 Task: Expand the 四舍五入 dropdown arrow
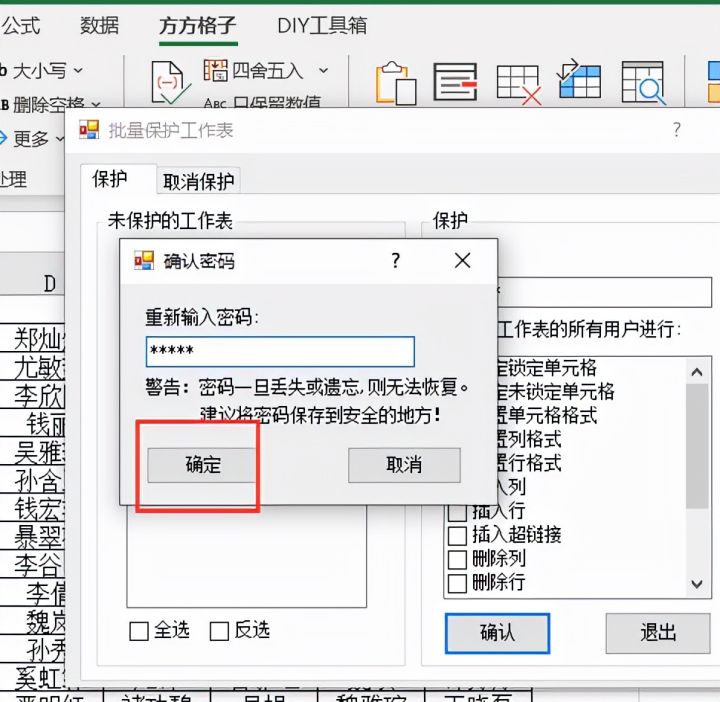(x=324, y=71)
